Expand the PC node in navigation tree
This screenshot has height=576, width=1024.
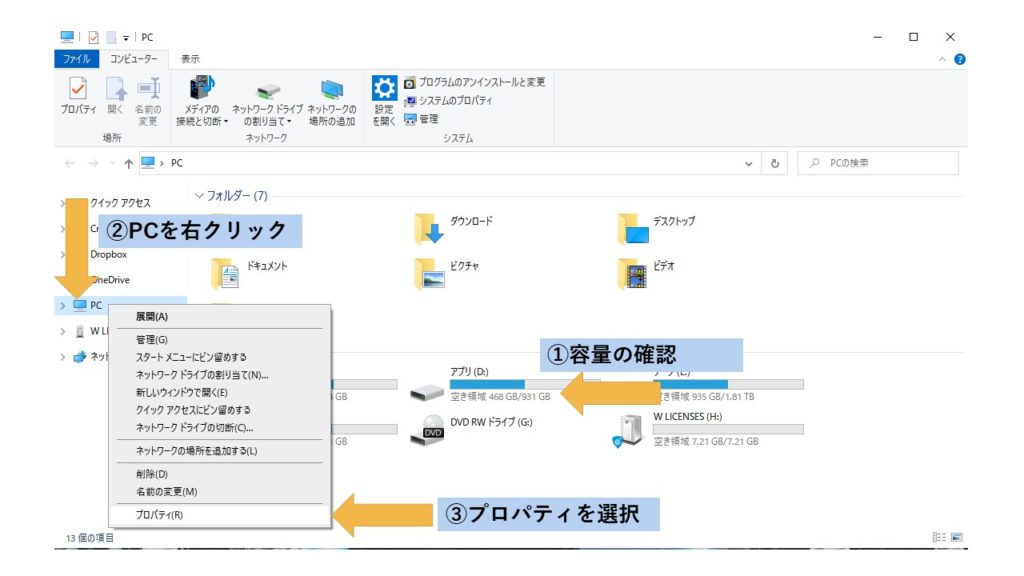point(63,305)
